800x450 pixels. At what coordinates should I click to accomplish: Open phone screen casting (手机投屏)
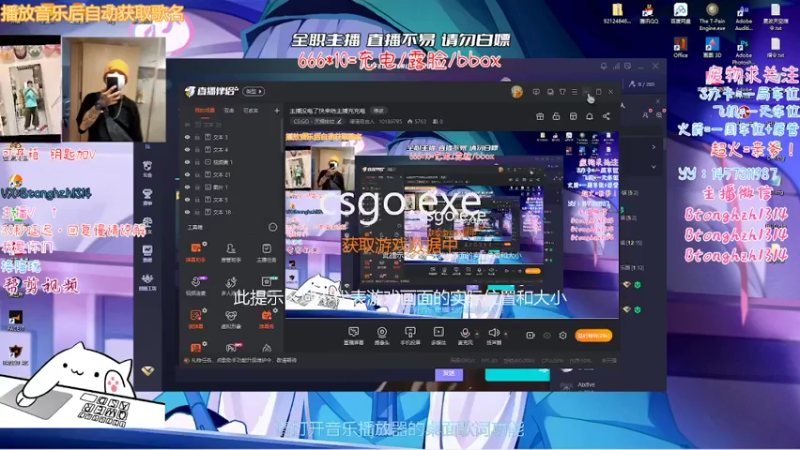pyautogui.click(x=410, y=336)
